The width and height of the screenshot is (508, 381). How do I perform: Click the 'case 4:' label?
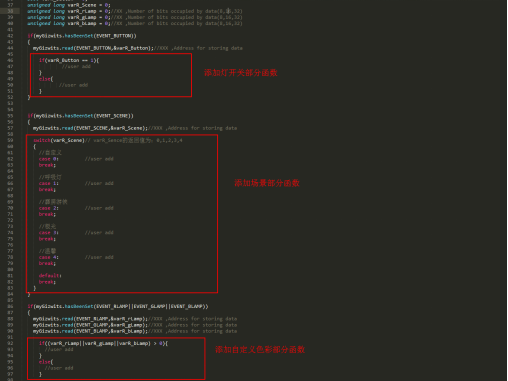click(x=49, y=257)
